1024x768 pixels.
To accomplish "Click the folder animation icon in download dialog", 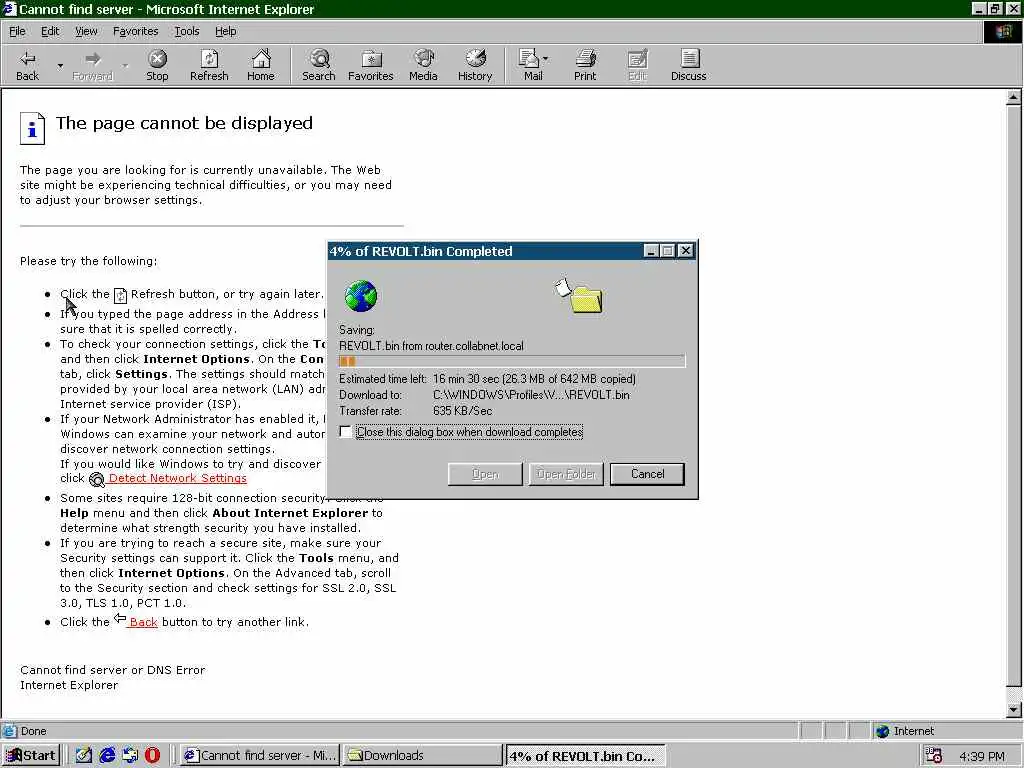I will [579, 296].
